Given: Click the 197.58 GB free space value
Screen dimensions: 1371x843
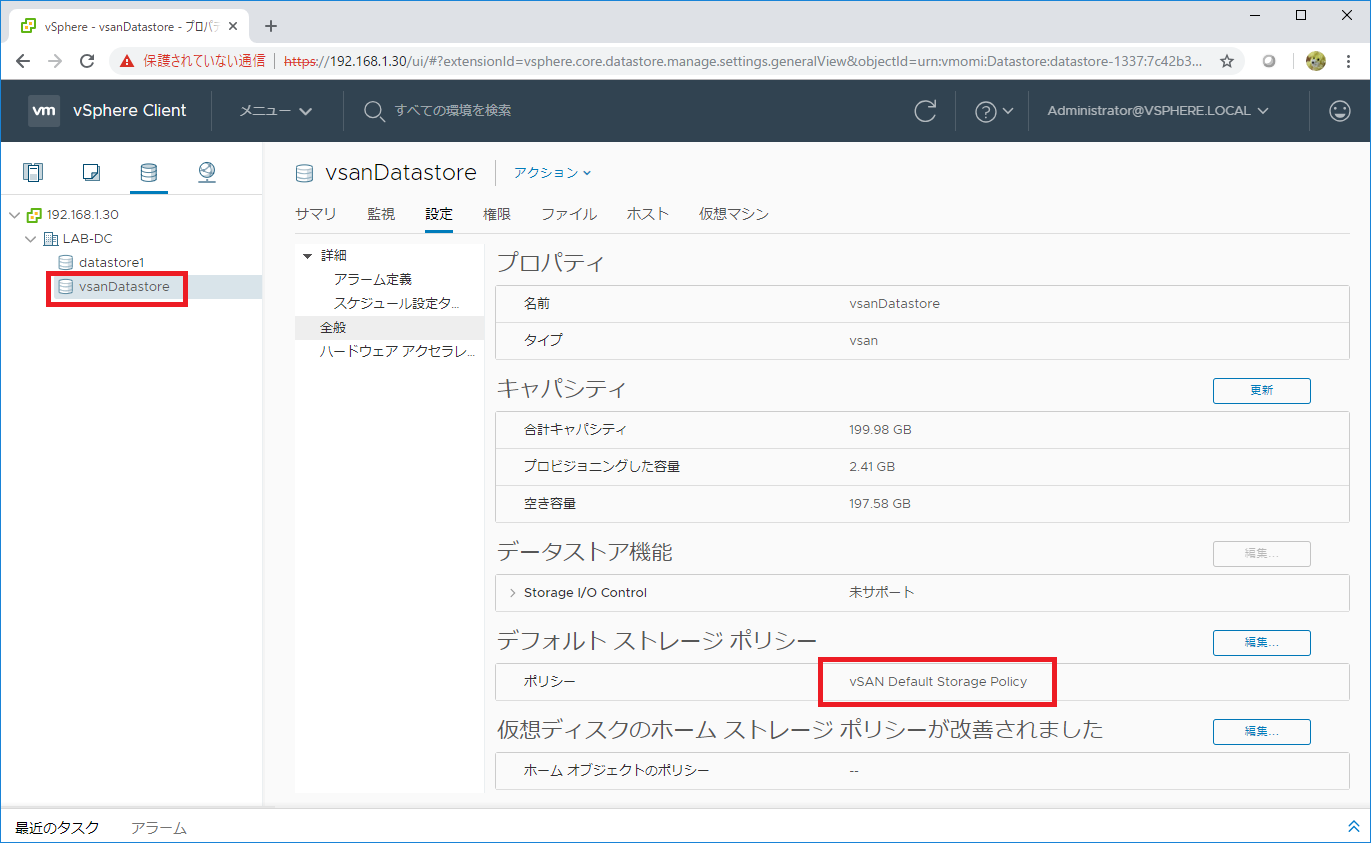Looking at the screenshot, I should point(879,504).
